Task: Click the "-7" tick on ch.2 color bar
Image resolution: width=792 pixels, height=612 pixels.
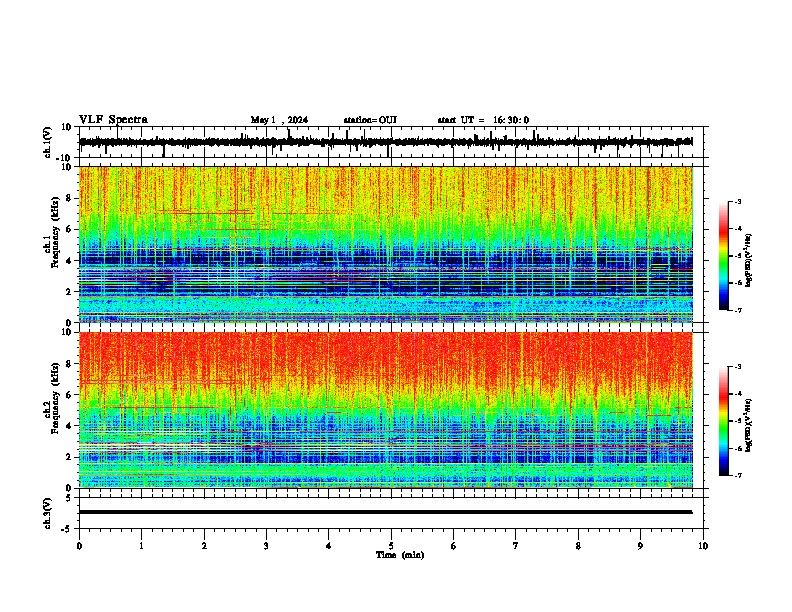Action: [738, 475]
